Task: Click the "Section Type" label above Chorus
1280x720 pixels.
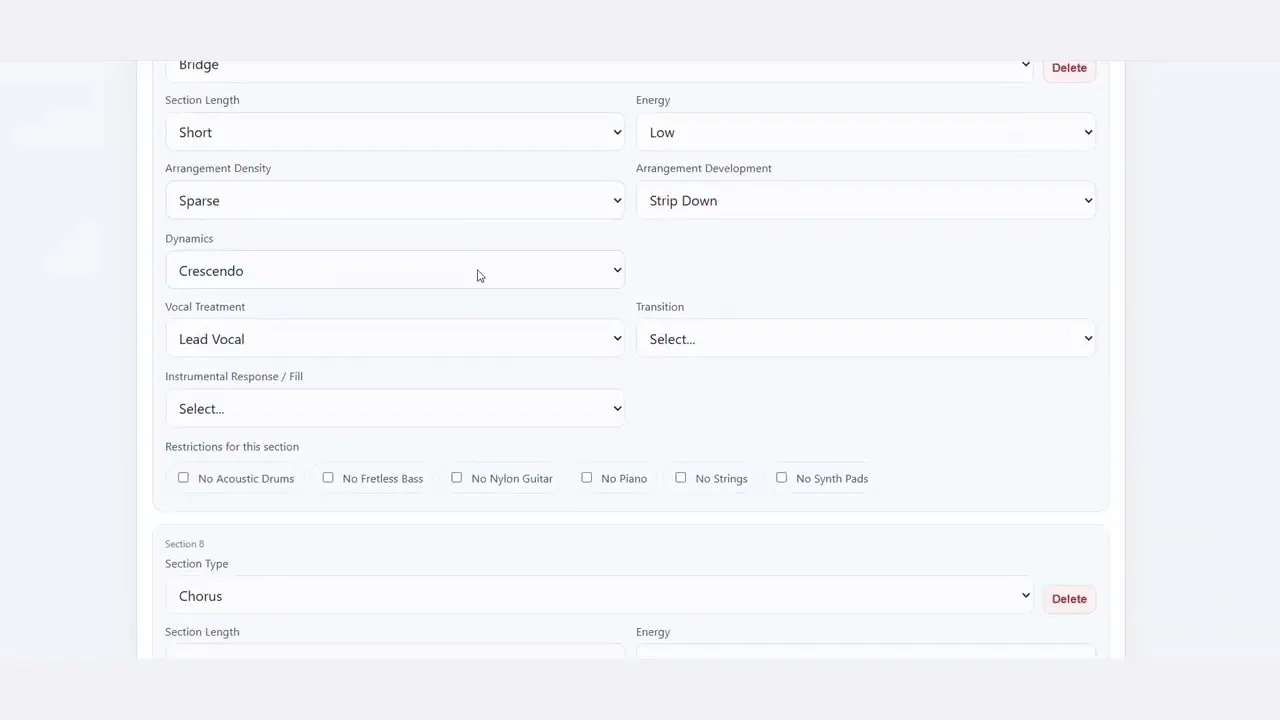Action: 197,564
